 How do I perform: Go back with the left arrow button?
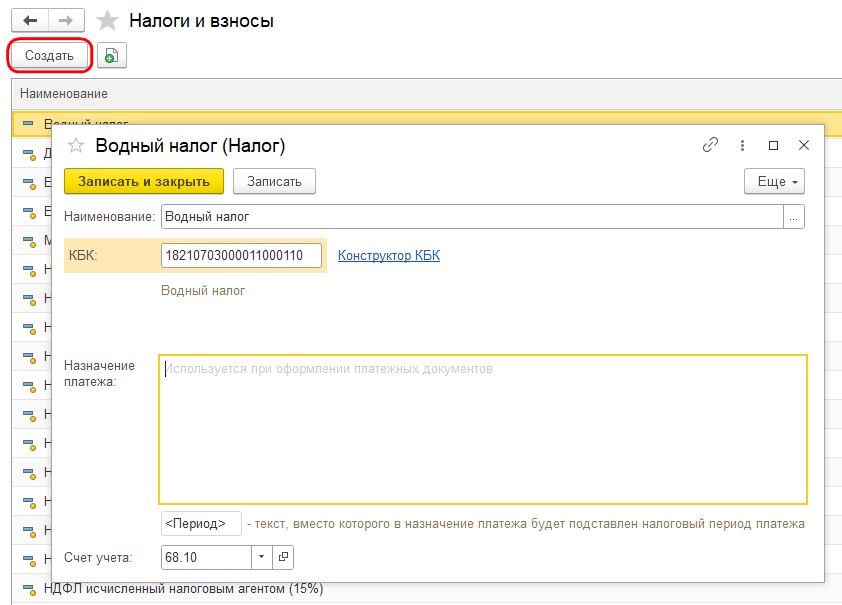point(30,20)
